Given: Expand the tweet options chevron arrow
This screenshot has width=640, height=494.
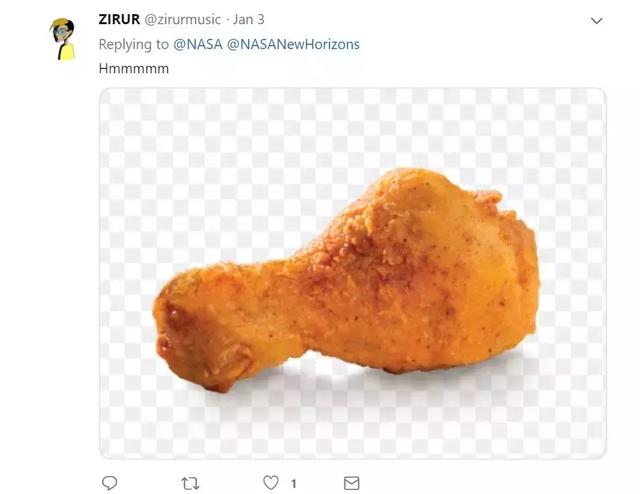Looking at the screenshot, I should coord(597,20).
